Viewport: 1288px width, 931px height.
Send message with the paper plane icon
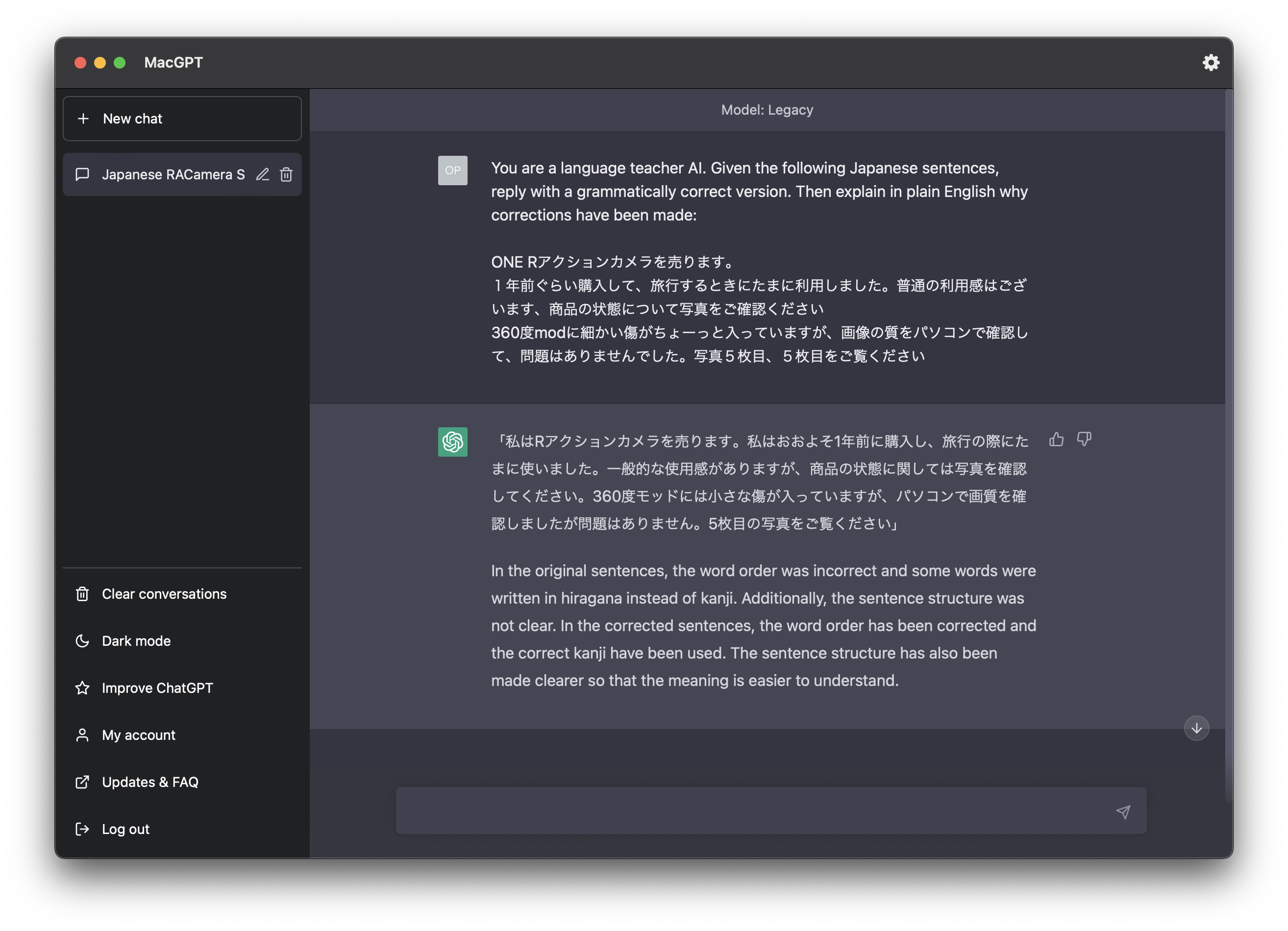pos(1123,812)
